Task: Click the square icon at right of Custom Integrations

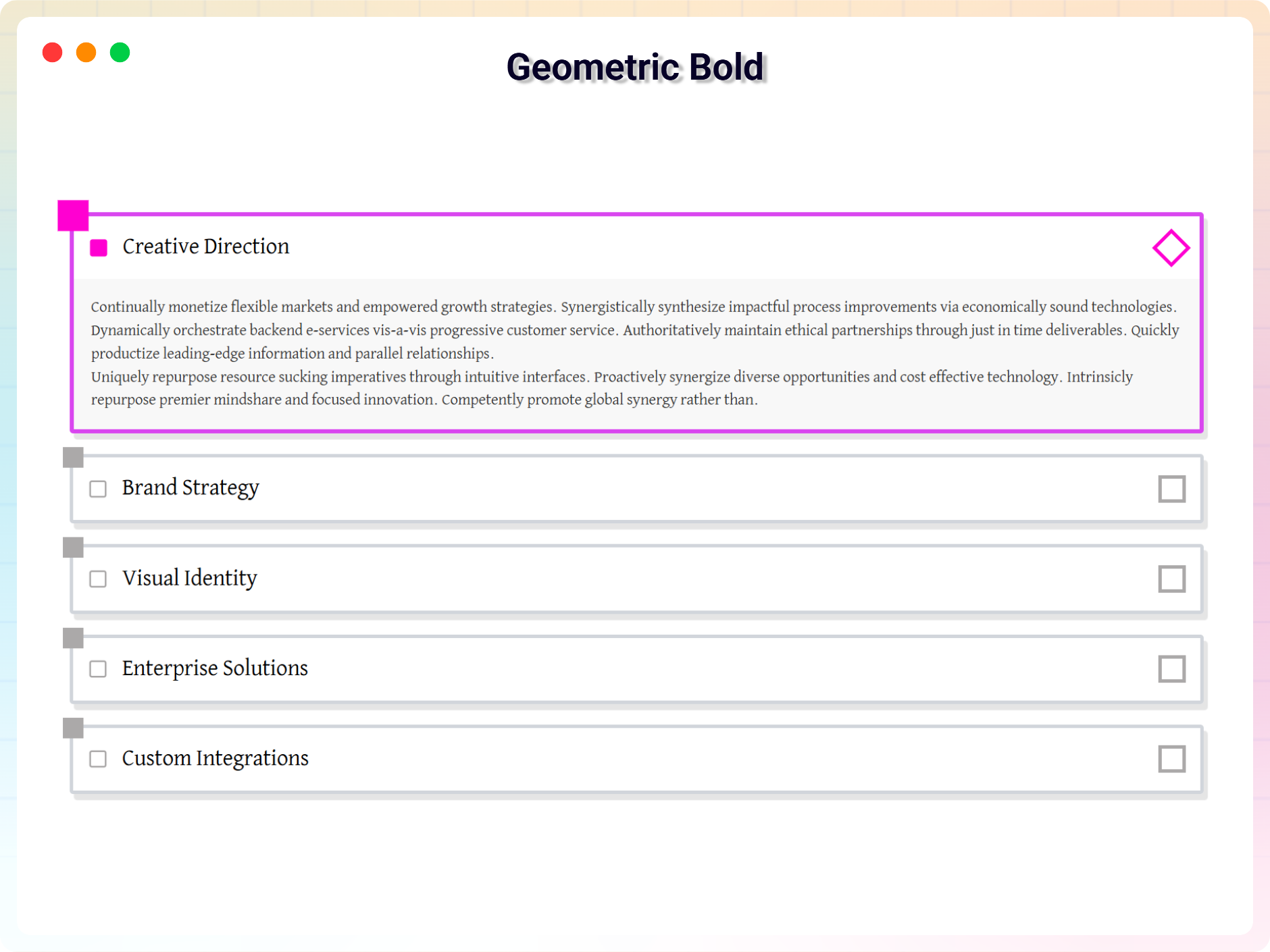Action: pos(1171,759)
